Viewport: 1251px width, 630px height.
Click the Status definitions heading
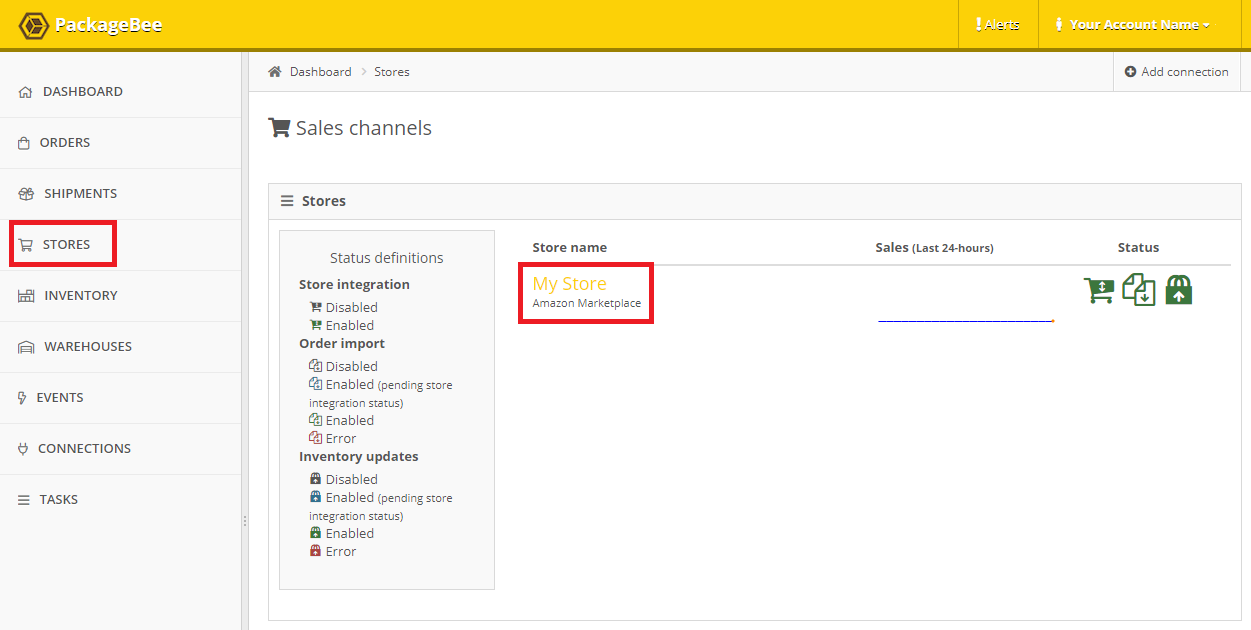point(387,258)
